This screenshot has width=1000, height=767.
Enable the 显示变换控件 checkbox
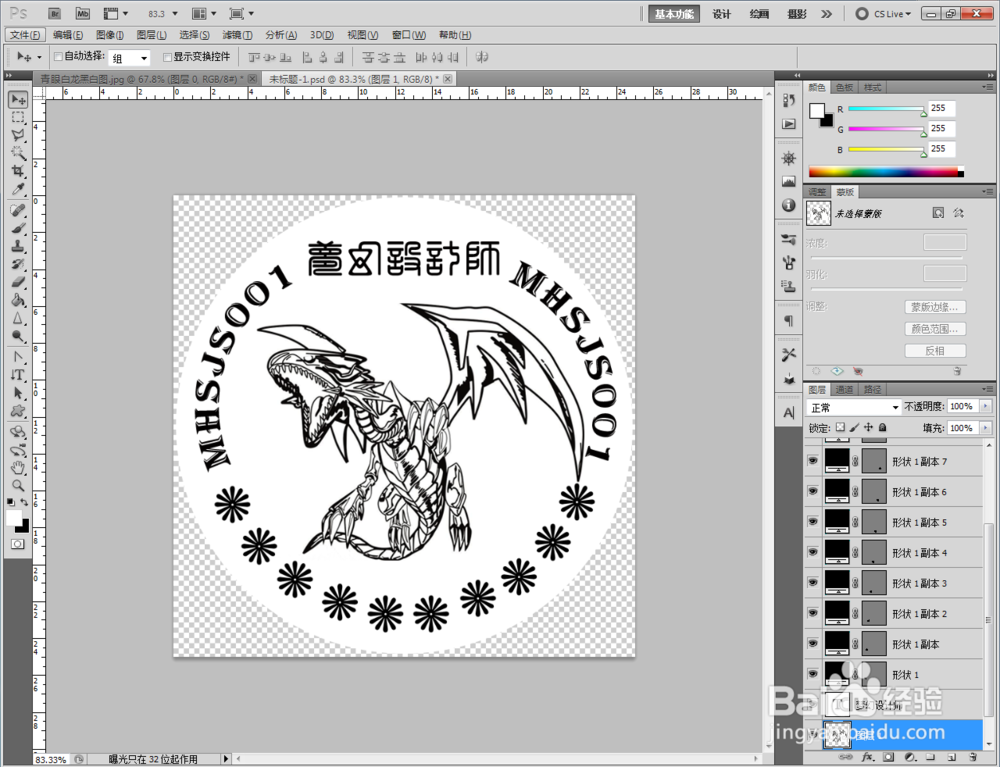click(x=167, y=57)
